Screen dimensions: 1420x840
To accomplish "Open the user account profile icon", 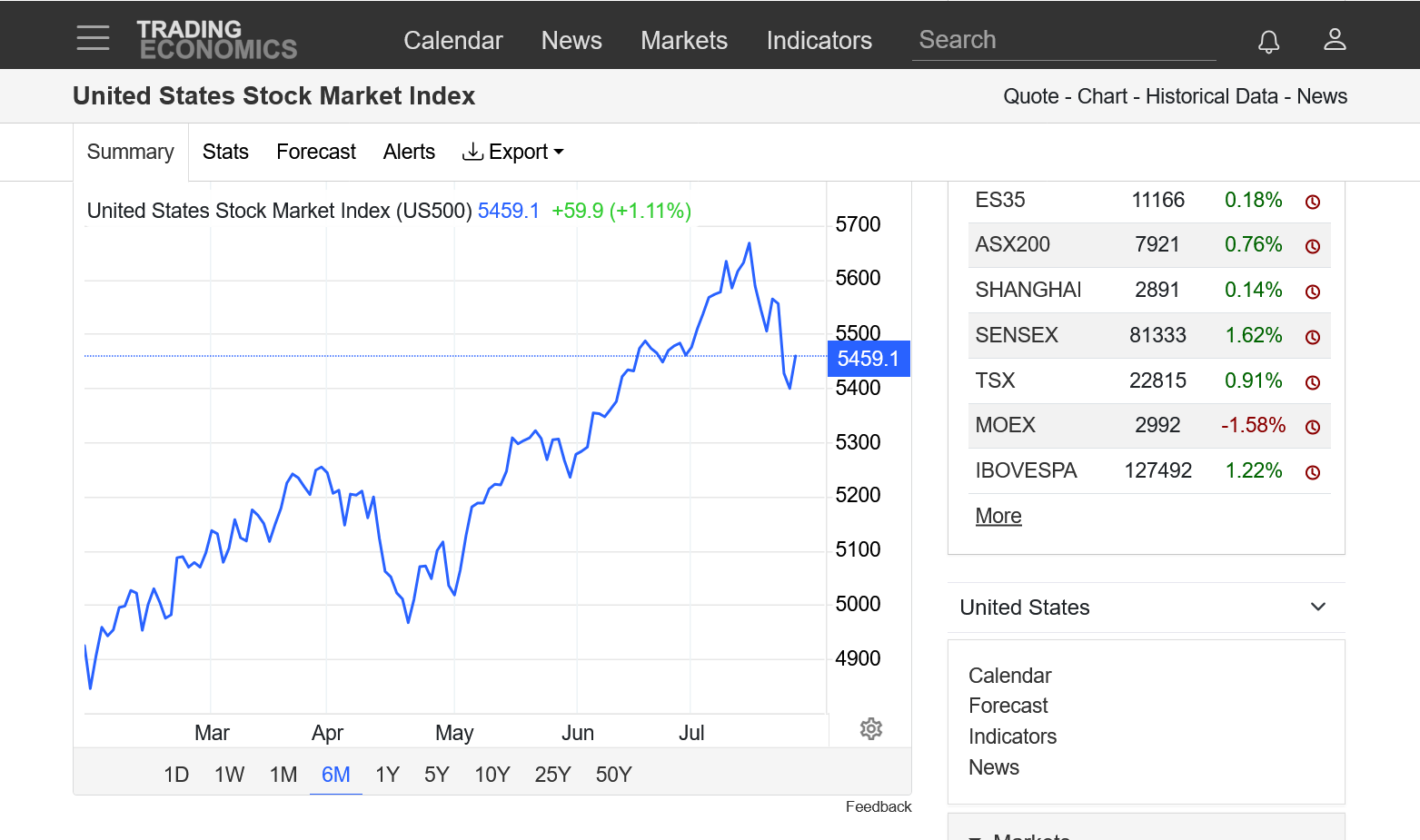I will (x=1334, y=39).
